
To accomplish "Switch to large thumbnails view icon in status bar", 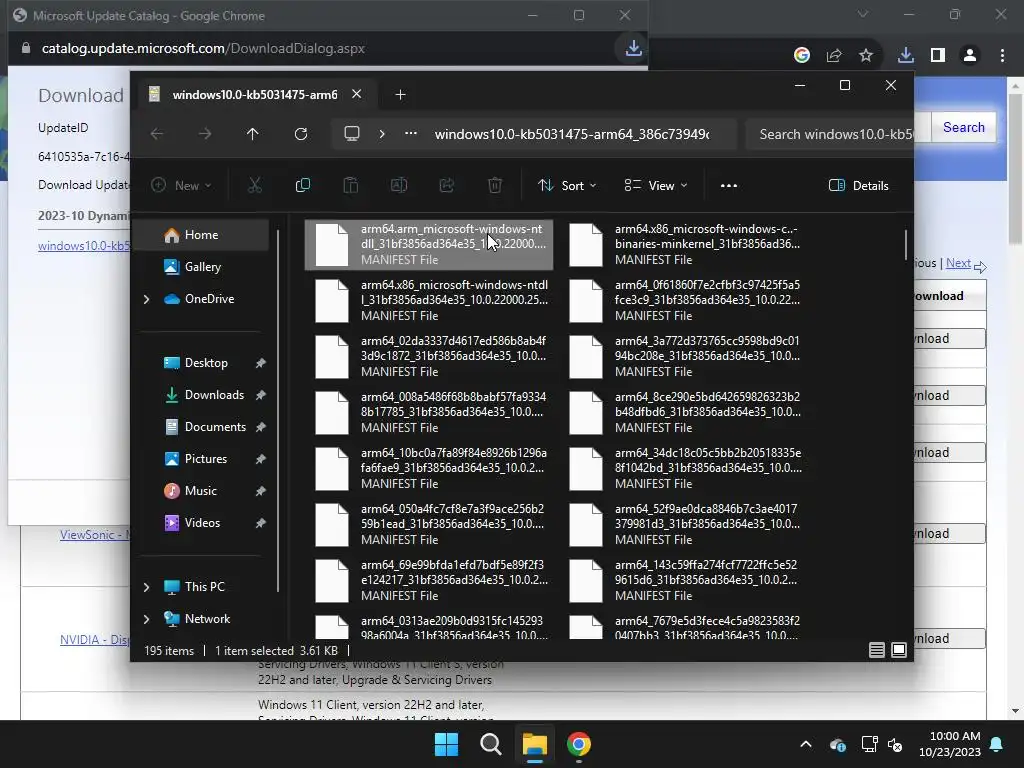I will (899, 650).
